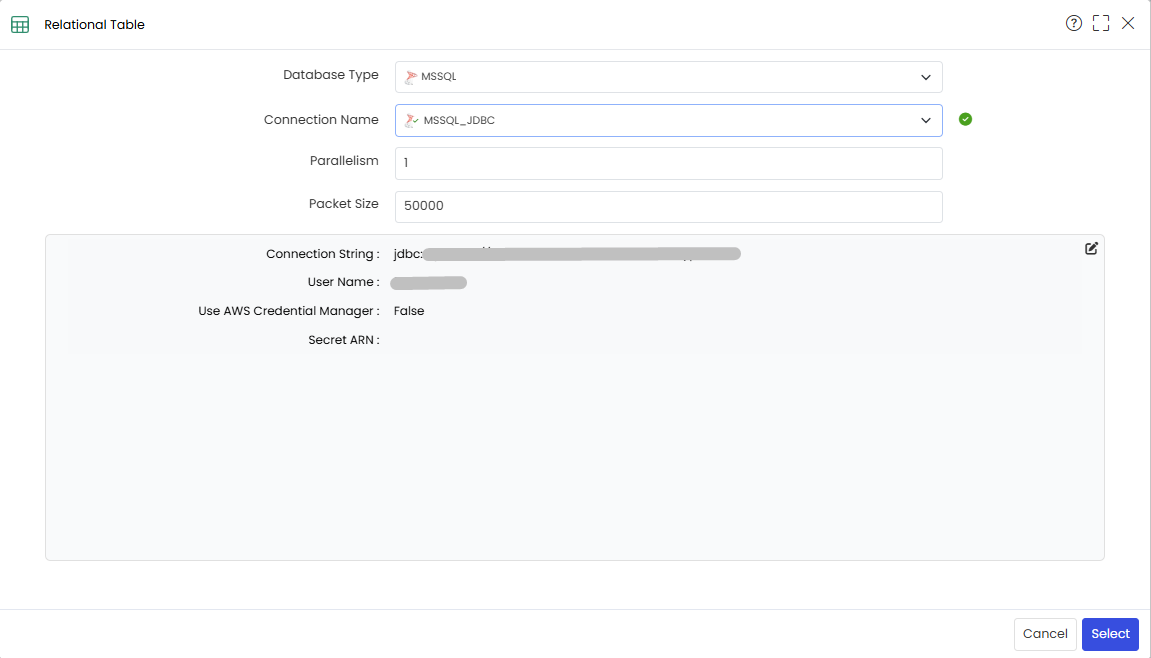Click the 'Relational Table' title text
Viewport: 1151px width, 658px height.
[x=94, y=24]
